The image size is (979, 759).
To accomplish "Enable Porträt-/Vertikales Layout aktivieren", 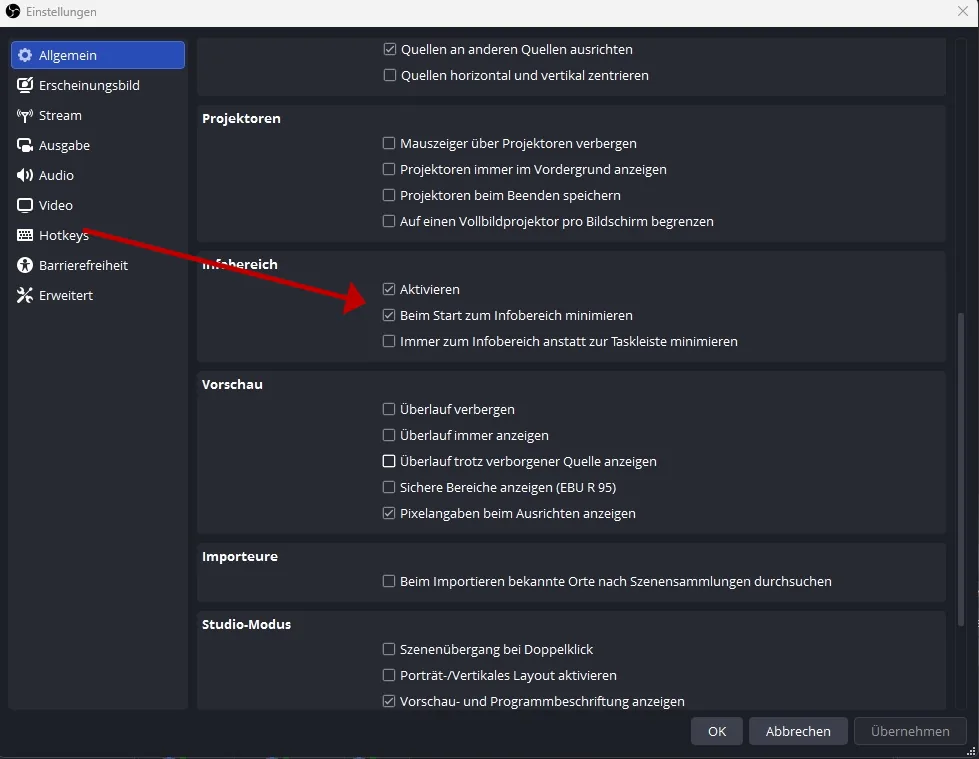I will (388, 675).
